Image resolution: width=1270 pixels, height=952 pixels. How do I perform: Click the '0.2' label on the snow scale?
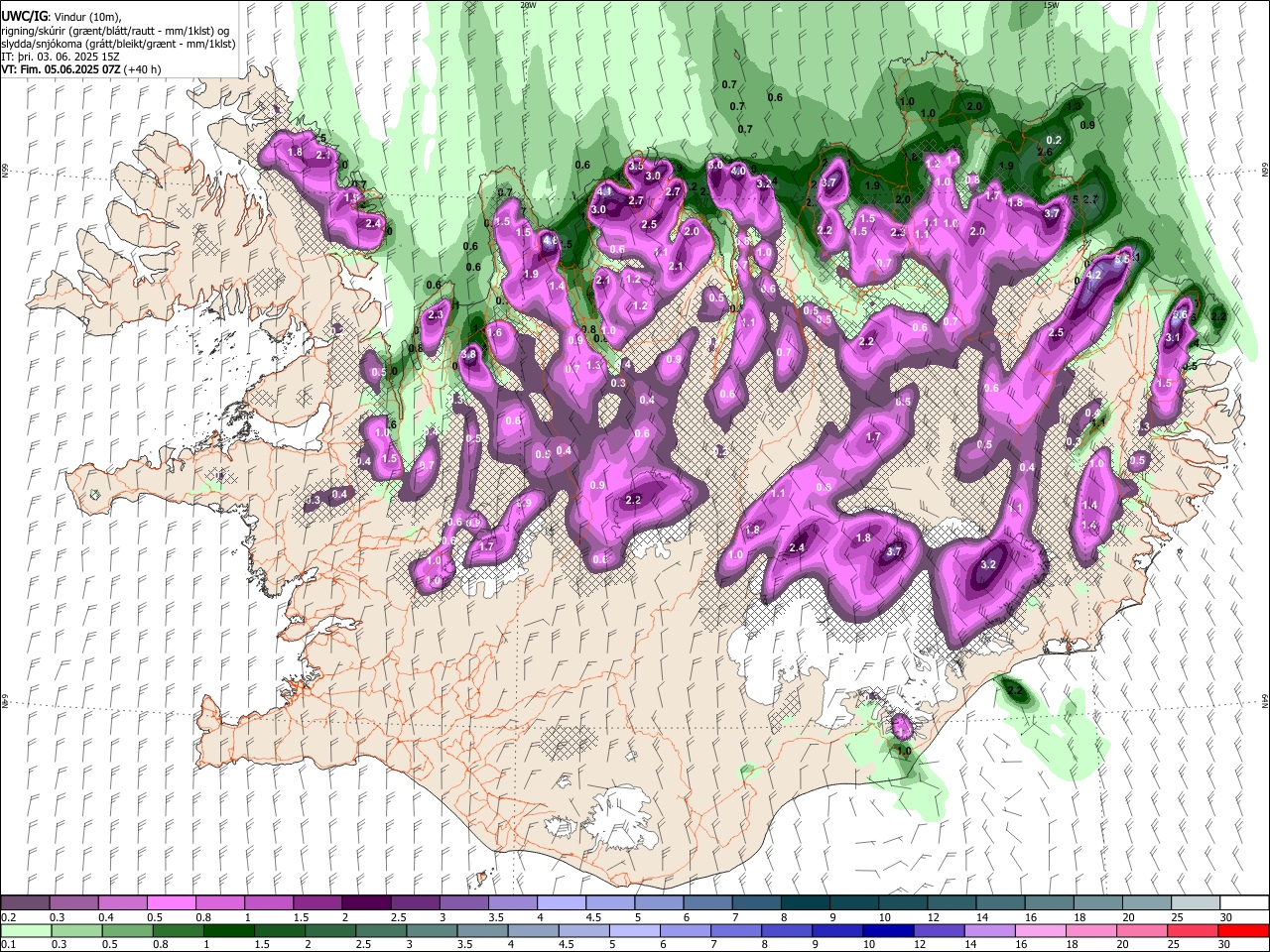8,917
